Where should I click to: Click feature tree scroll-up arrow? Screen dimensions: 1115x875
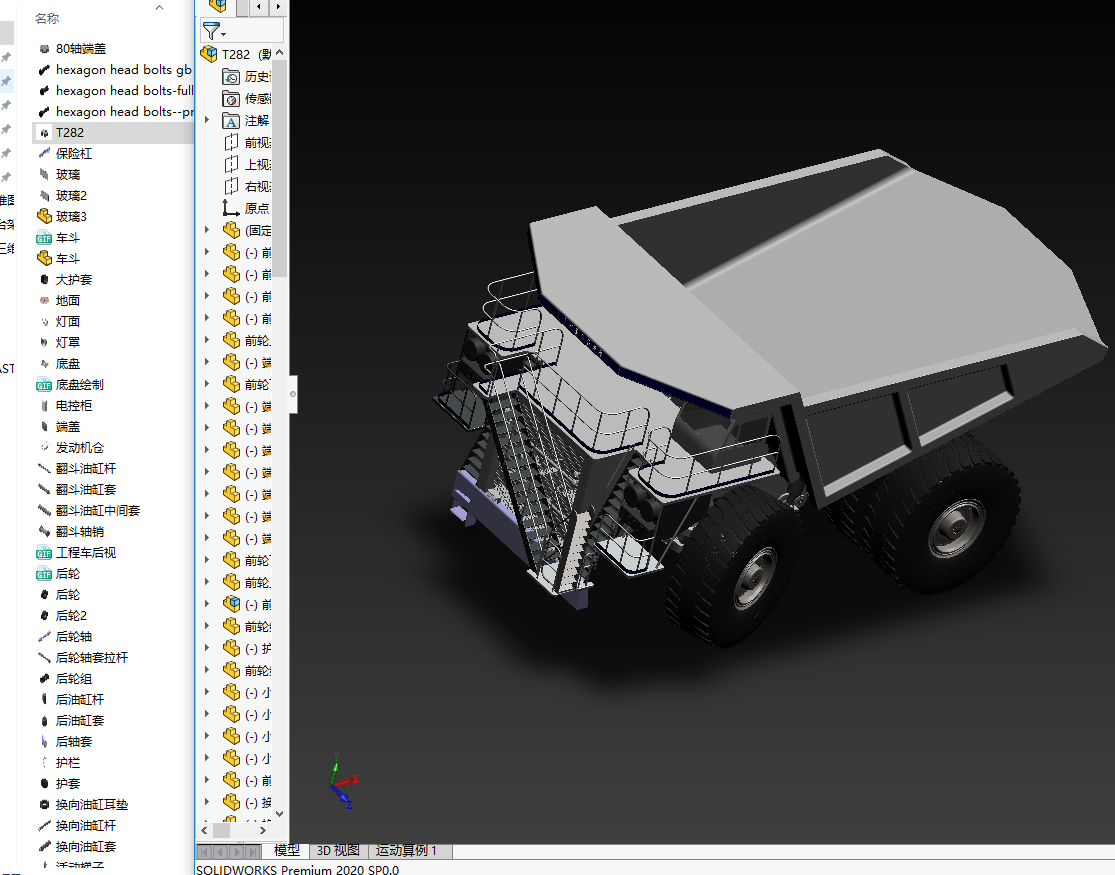279,52
